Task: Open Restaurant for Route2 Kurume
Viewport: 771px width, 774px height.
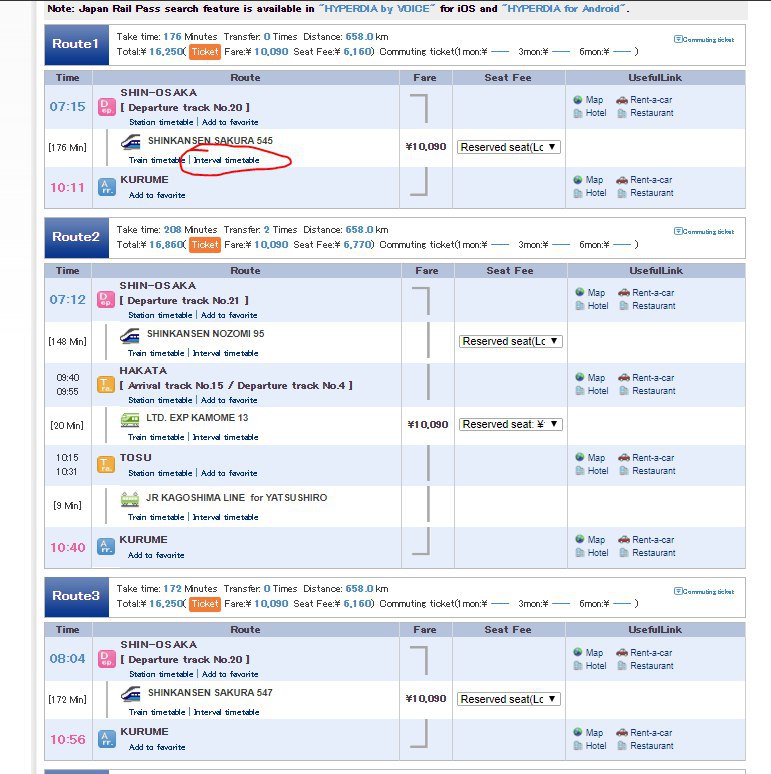Action: point(648,553)
